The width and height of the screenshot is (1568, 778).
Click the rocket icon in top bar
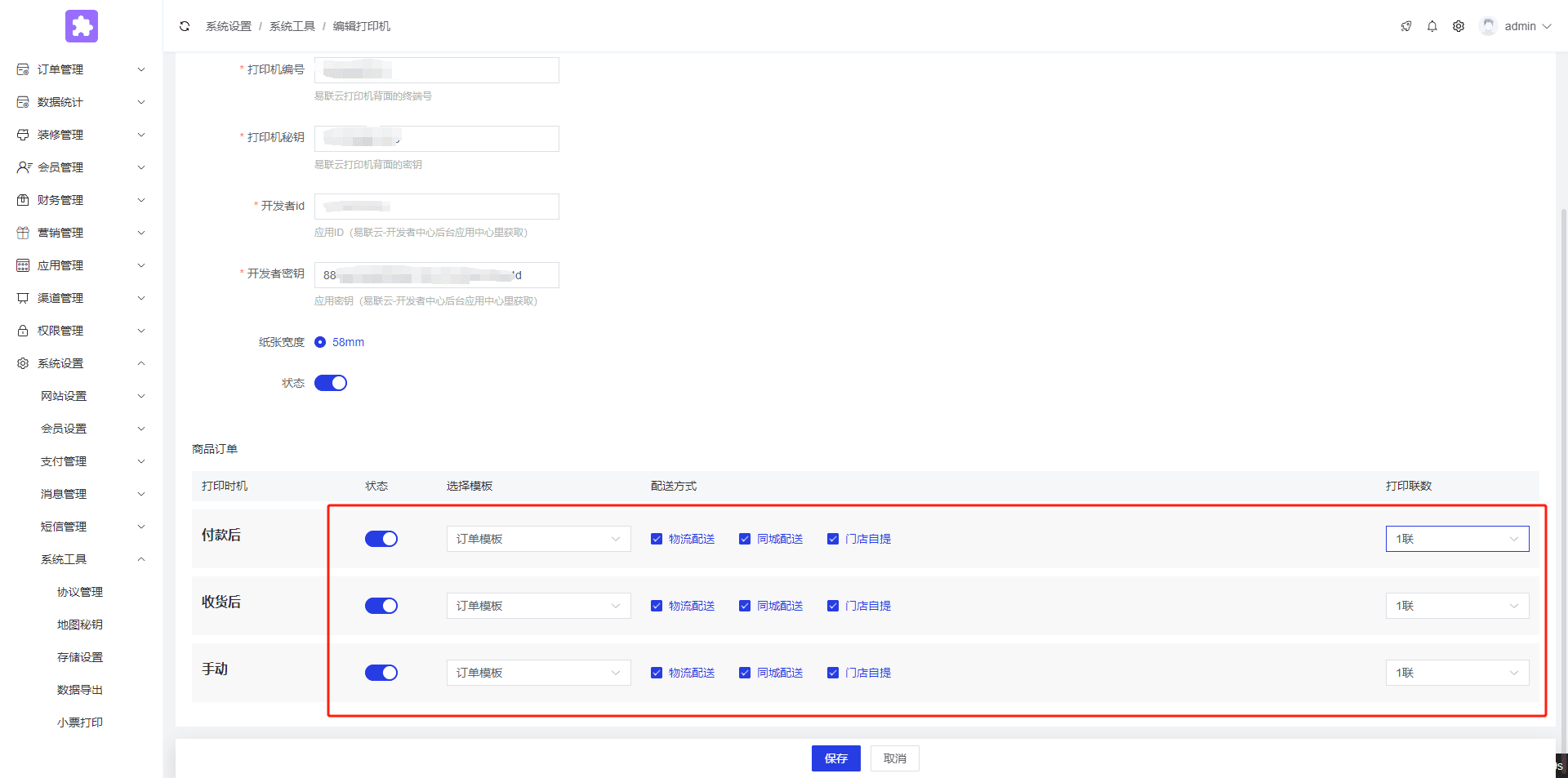point(1405,26)
